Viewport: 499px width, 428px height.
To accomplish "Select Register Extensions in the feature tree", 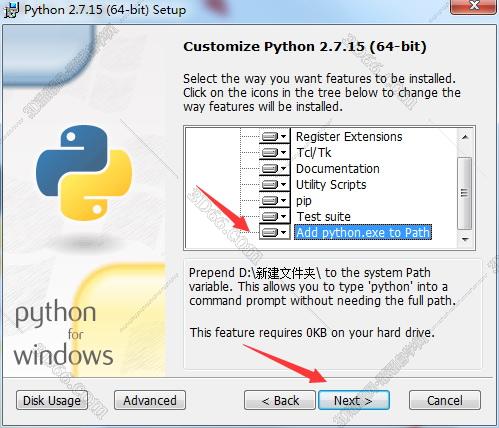I will point(349,137).
